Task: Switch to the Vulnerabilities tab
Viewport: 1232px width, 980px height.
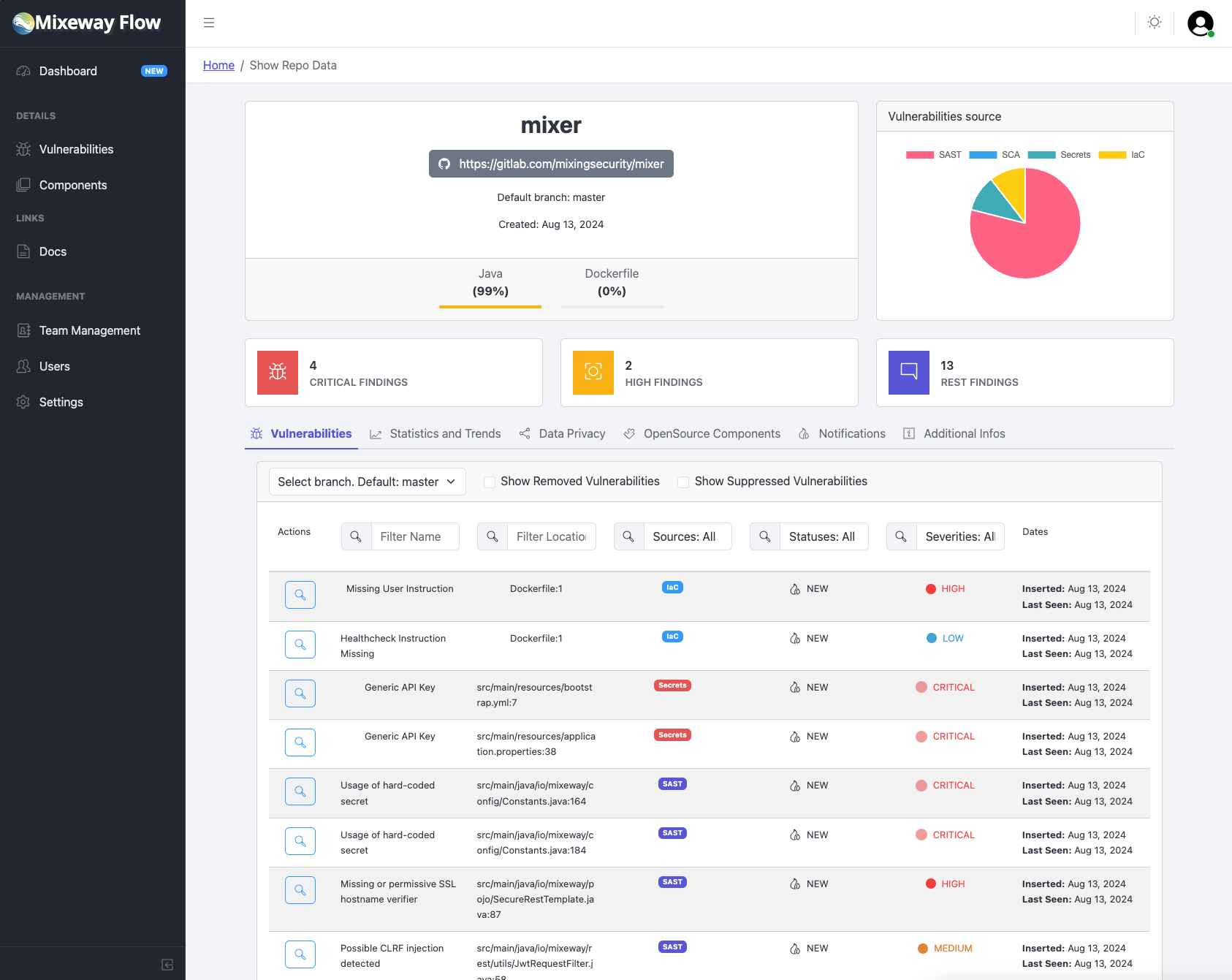Action: coord(301,434)
